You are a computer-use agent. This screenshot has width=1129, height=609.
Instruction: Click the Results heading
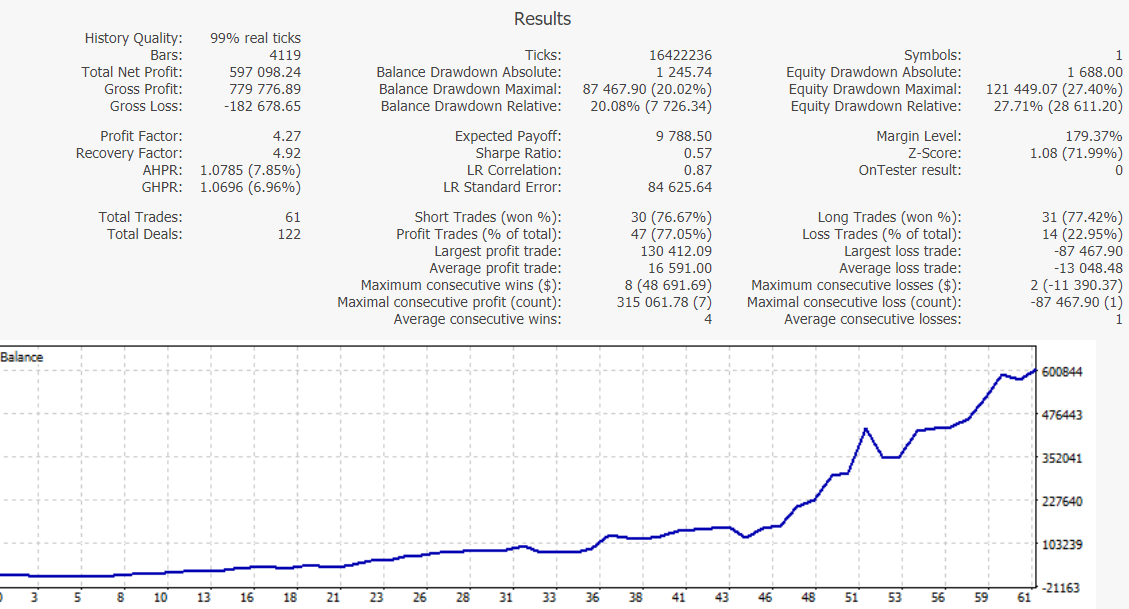tap(542, 19)
